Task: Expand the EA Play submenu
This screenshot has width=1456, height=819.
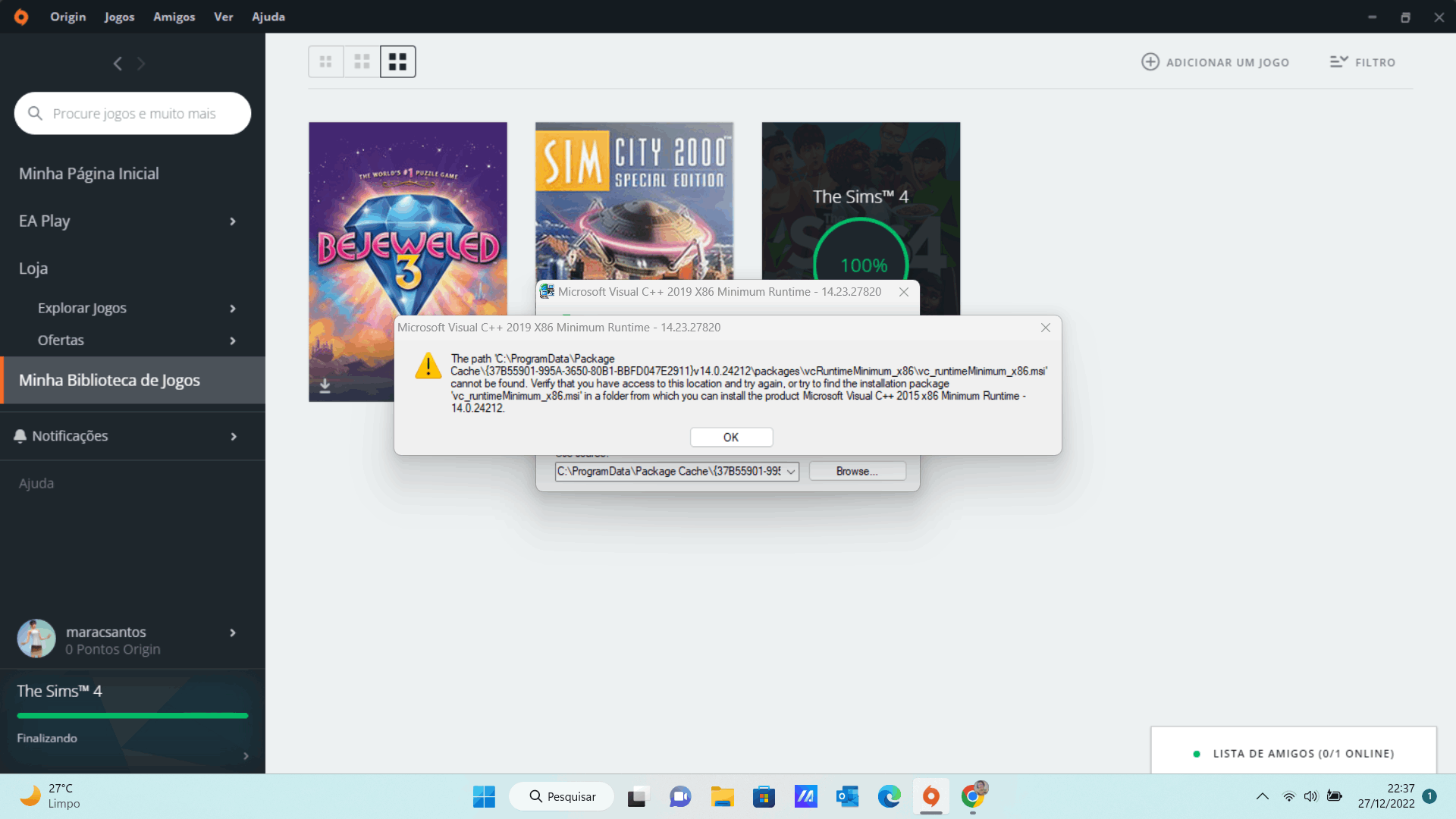Action: click(x=233, y=221)
